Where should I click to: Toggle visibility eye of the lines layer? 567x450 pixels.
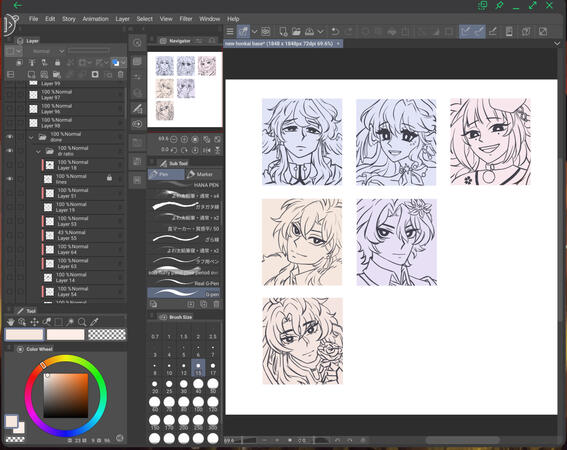pos(10,179)
